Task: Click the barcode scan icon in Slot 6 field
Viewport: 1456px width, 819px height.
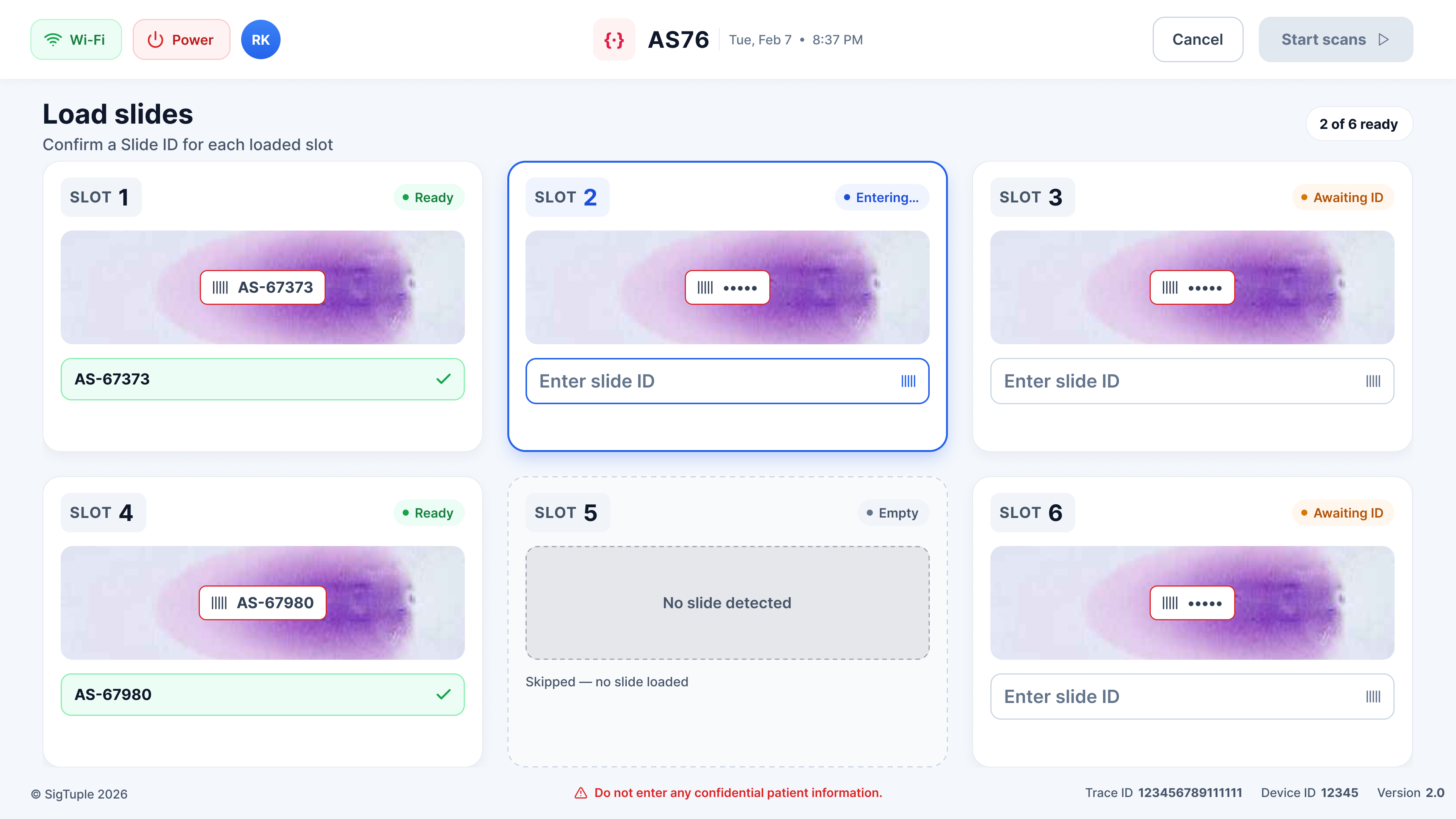Action: (1373, 697)
